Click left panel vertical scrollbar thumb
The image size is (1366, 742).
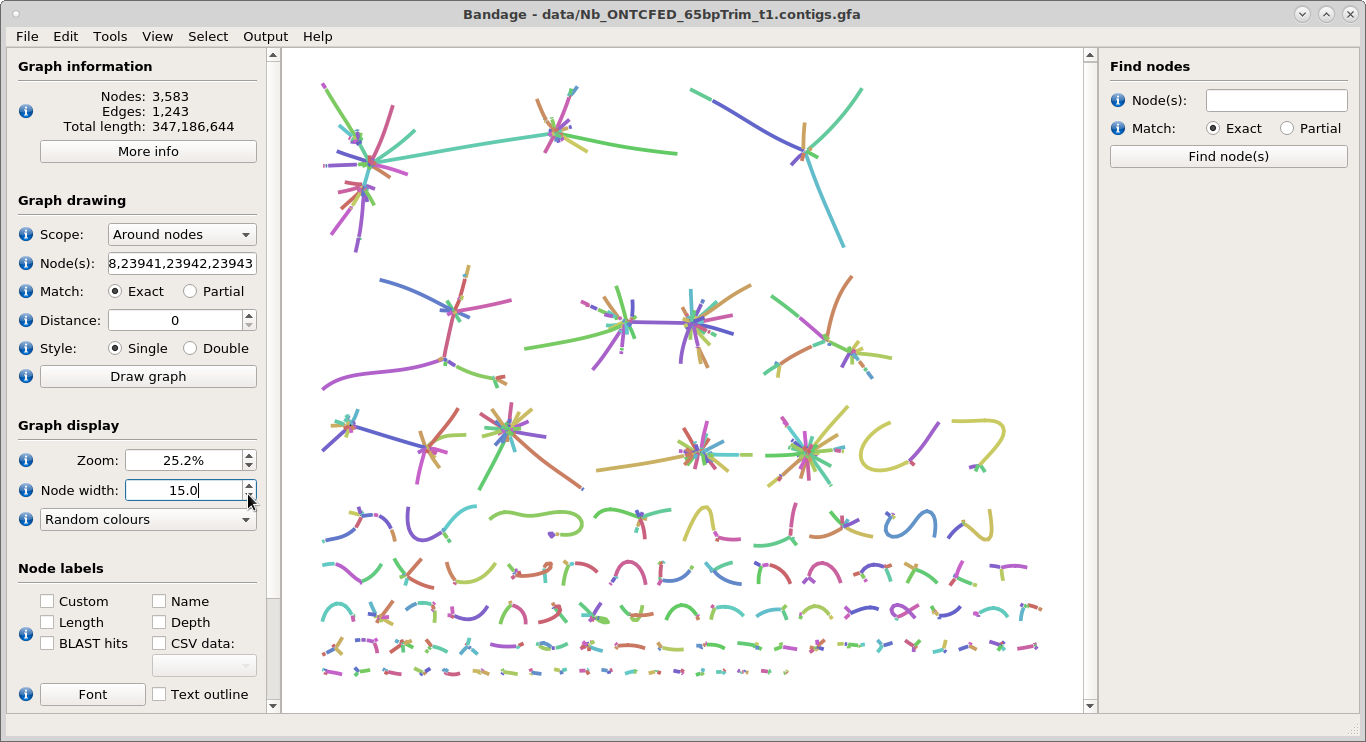[x=274, y=330]
